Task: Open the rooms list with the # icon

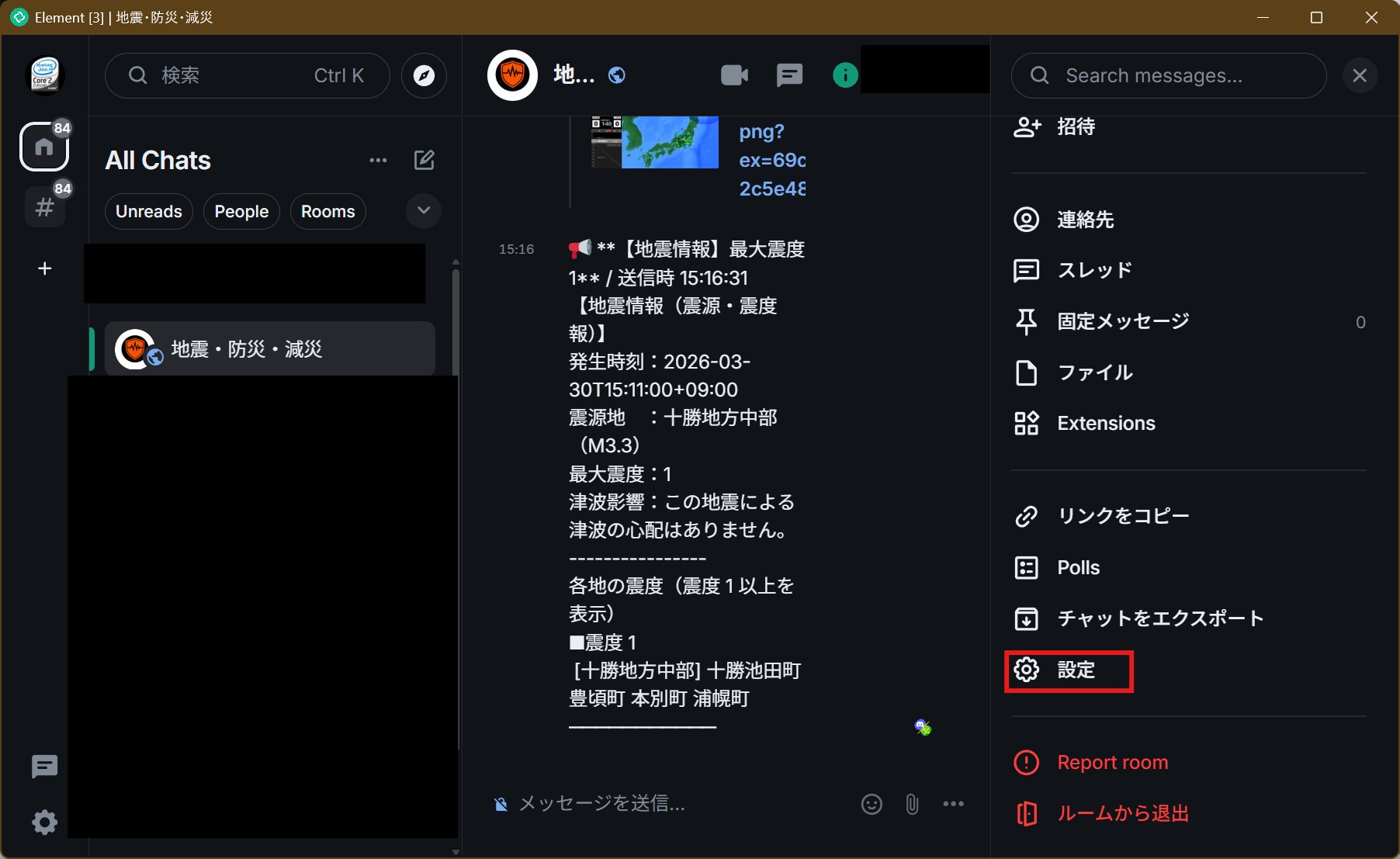Action: (x=44, y=206)
